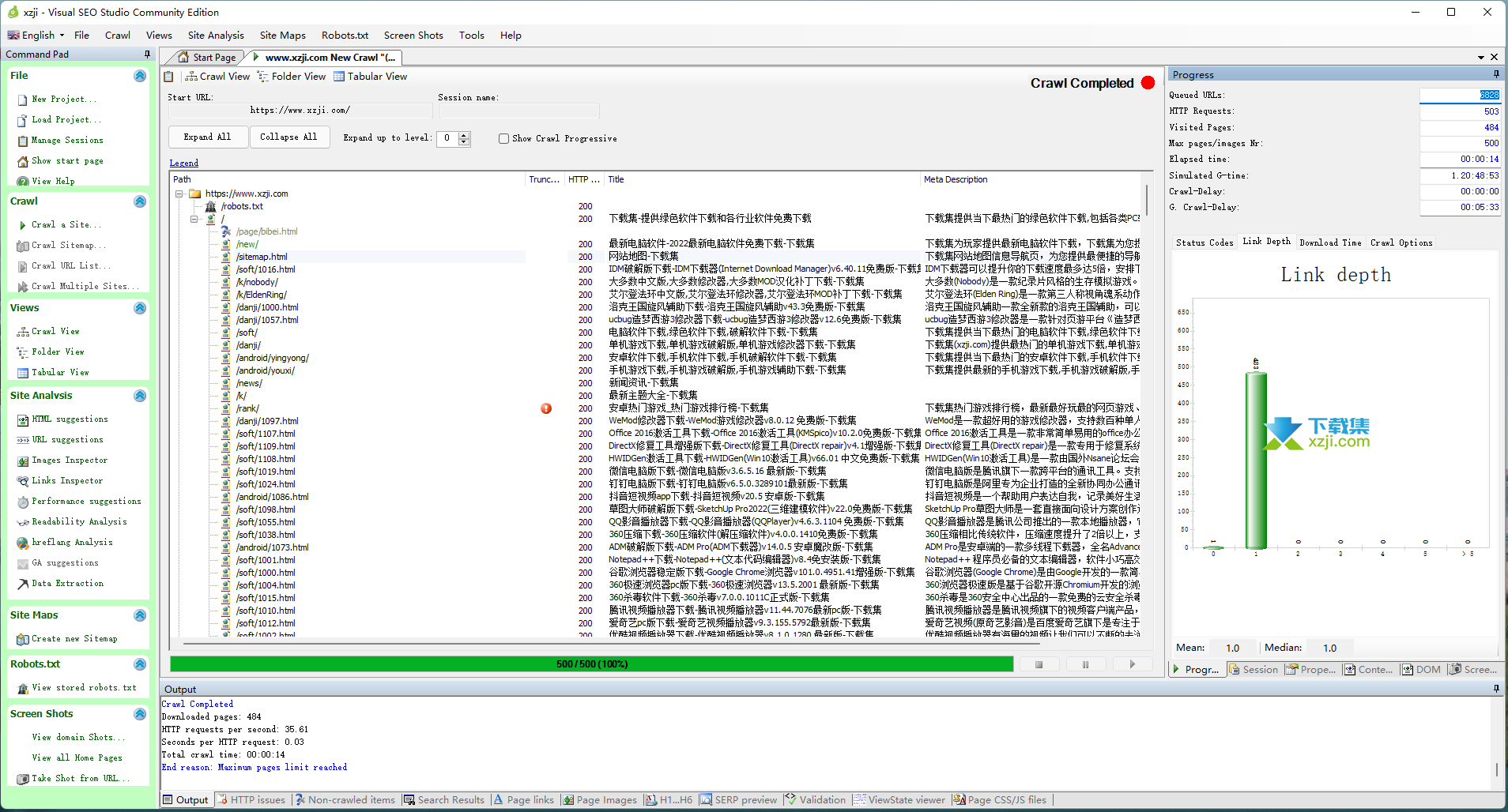Viewport: 1508px width, 812px height.
Task: Open the Status Codes tab
Action: pyautogui.click(x=1204, y=242)
